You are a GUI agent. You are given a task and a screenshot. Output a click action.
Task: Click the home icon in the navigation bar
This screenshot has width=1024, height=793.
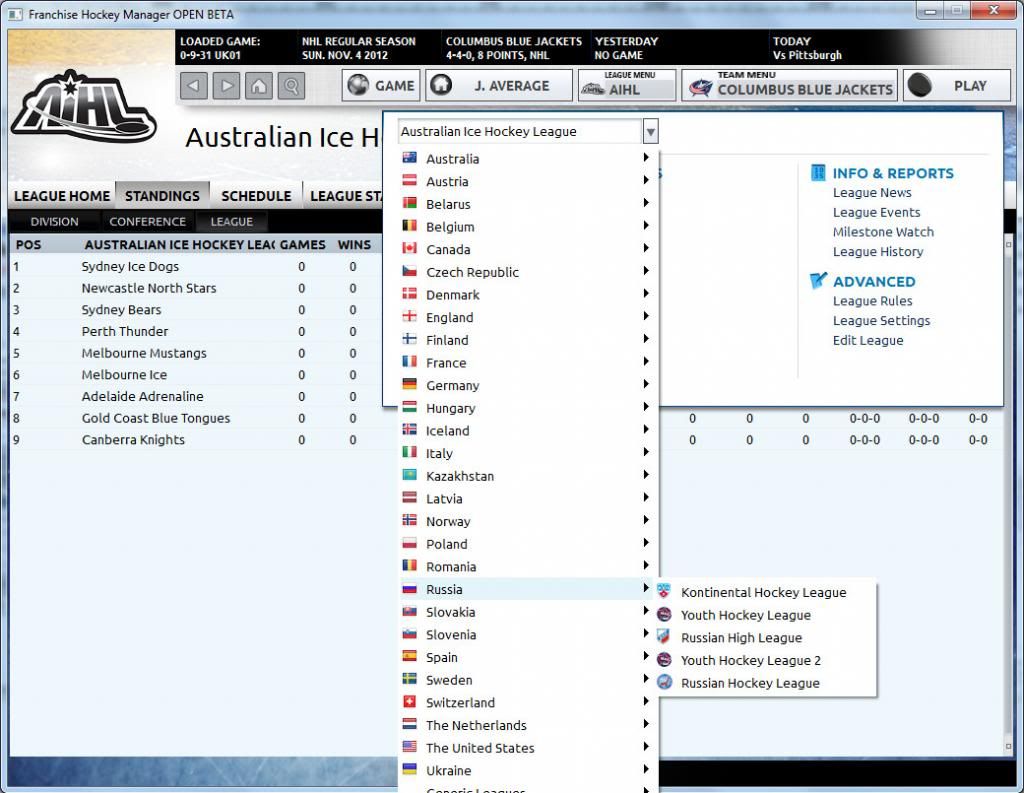coord(259,86)
